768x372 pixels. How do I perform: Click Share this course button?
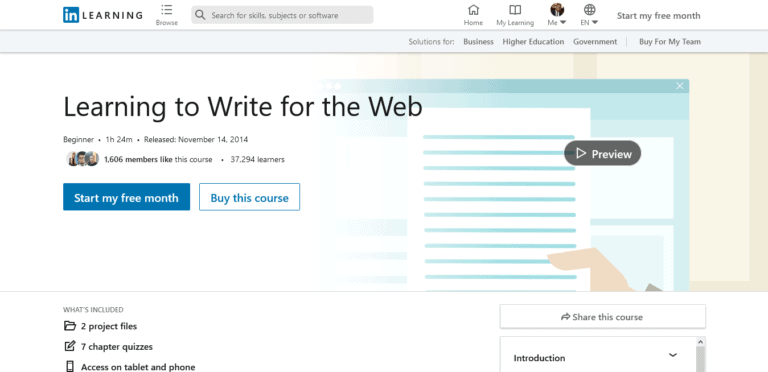[x=602, y=317]
